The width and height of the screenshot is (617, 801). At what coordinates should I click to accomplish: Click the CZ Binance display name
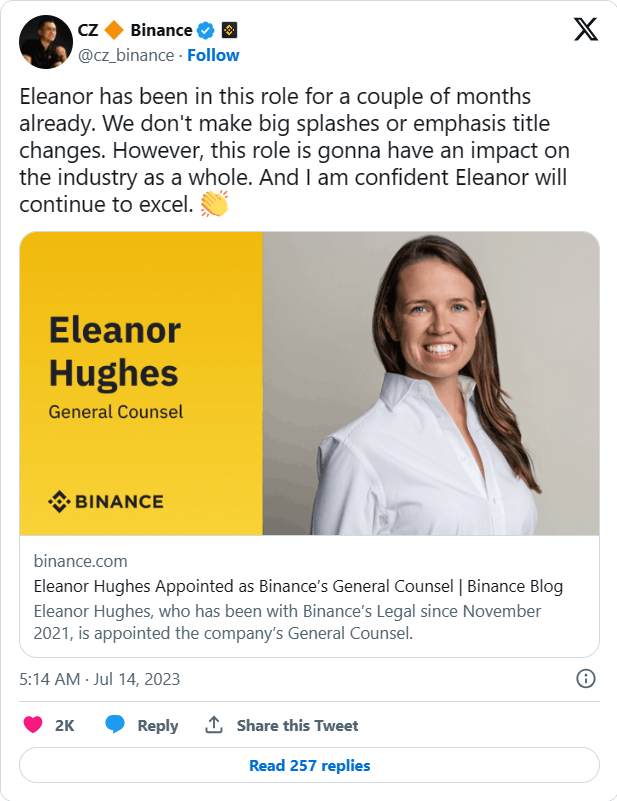135,30
